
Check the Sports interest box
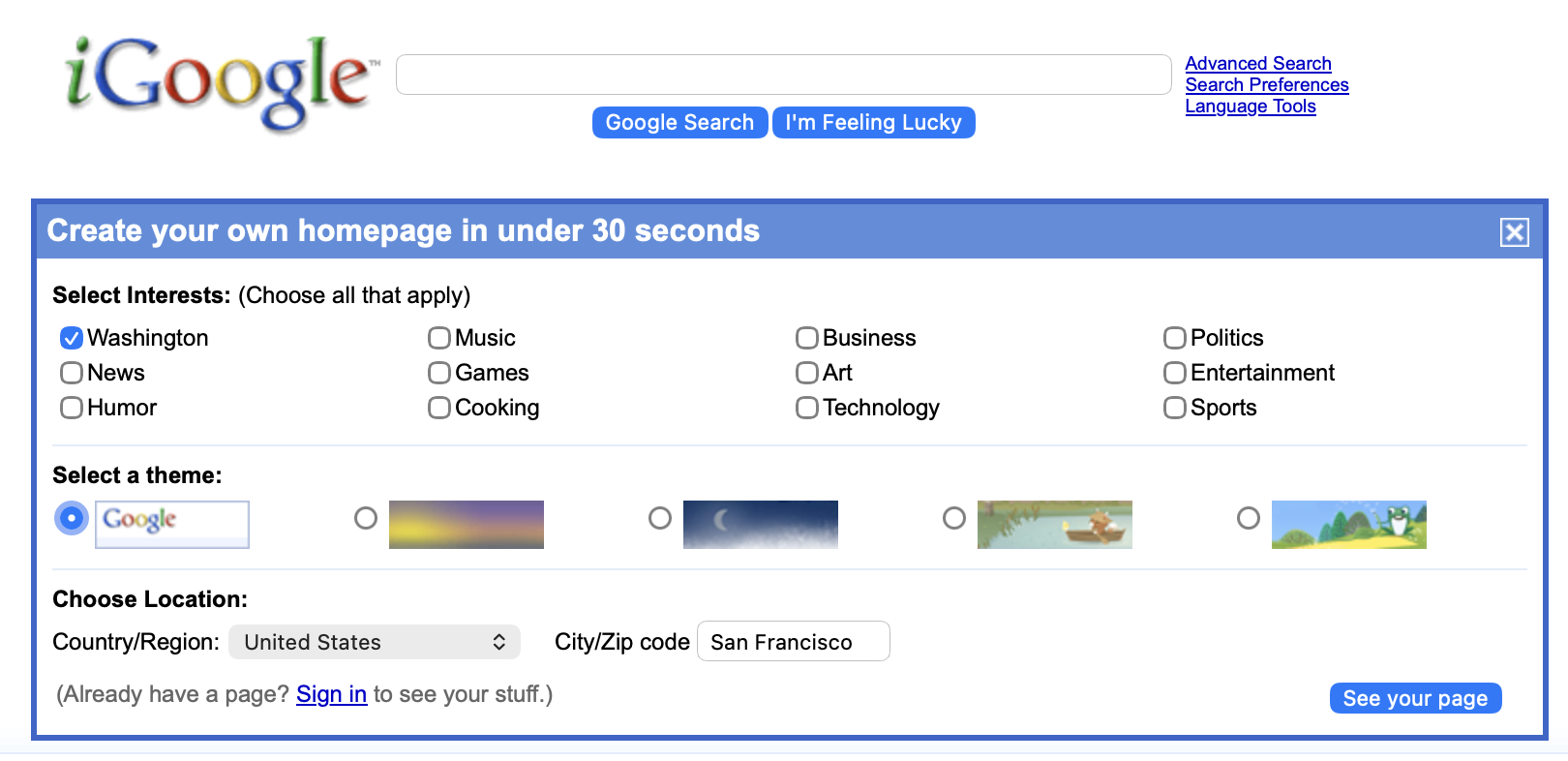(1174, 408)
